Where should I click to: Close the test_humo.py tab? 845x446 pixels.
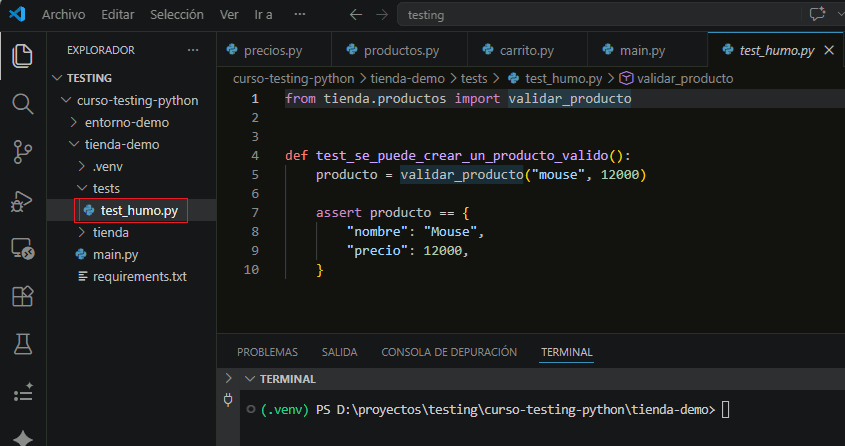829,50
